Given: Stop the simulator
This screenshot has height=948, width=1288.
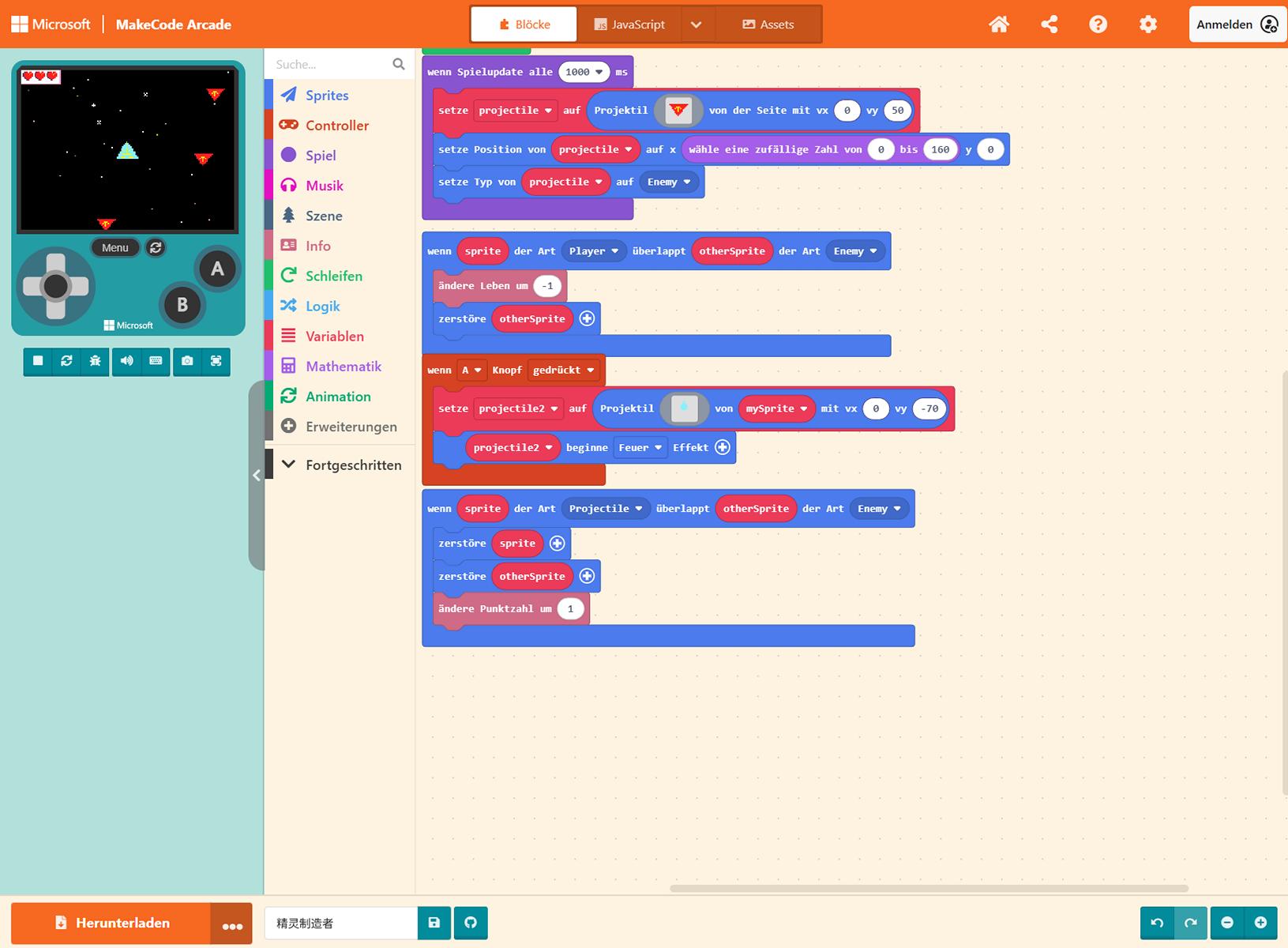Looking at the screenshot, I should click(38, 361).
